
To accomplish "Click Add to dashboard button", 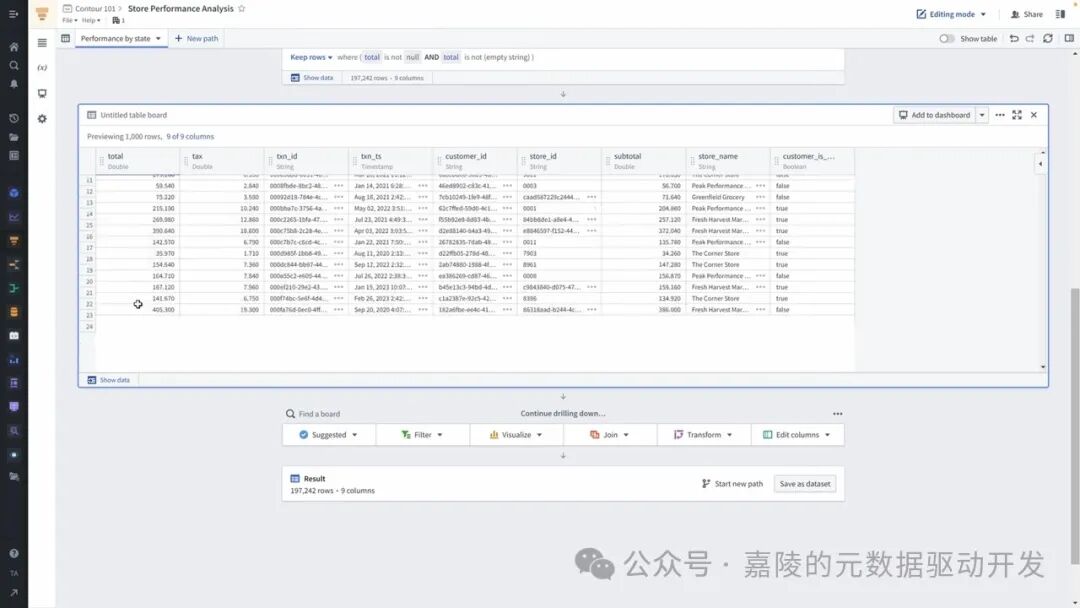I will 935,115.
